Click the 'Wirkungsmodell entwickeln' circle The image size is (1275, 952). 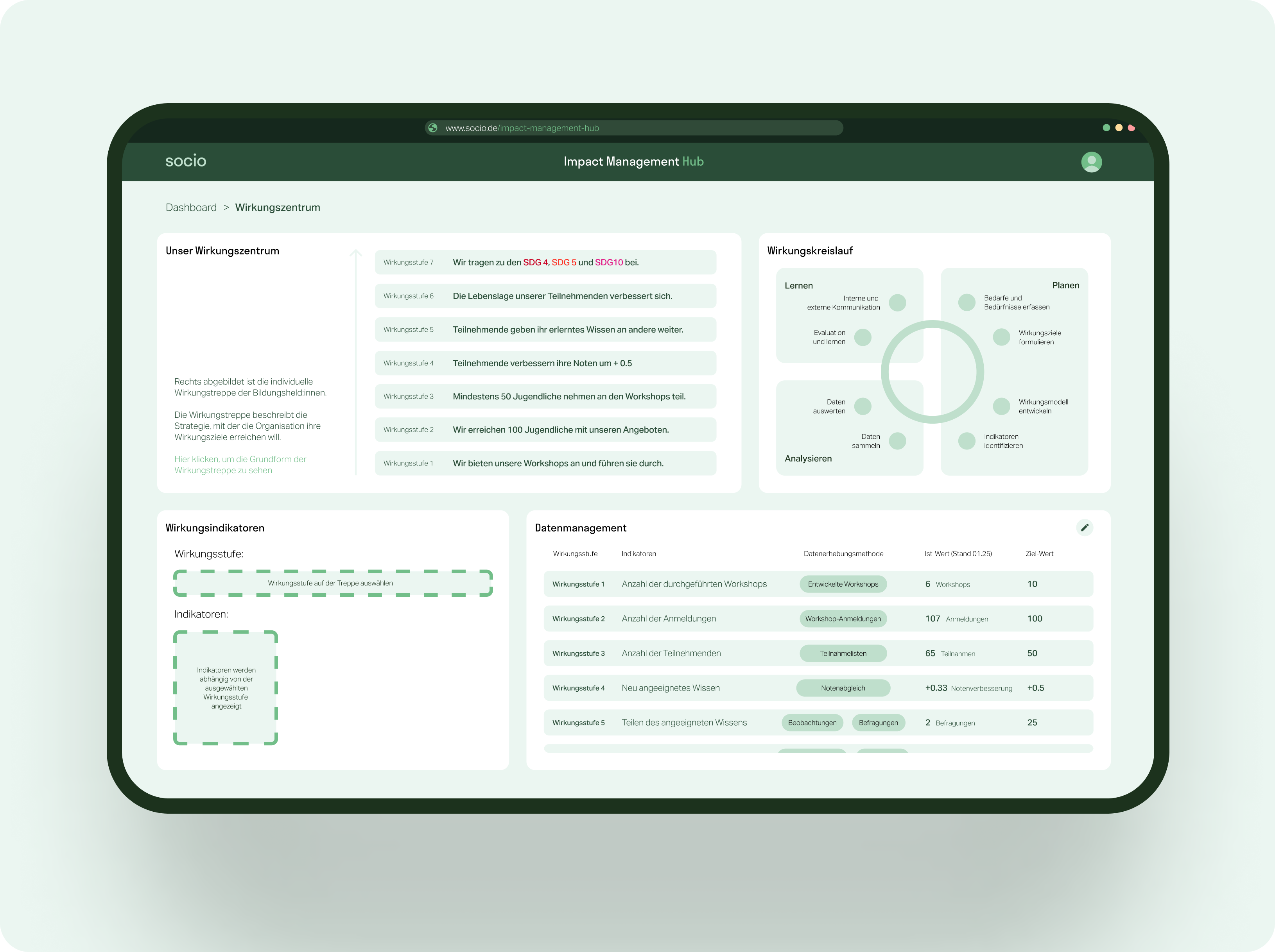[x=1001, y=406]
